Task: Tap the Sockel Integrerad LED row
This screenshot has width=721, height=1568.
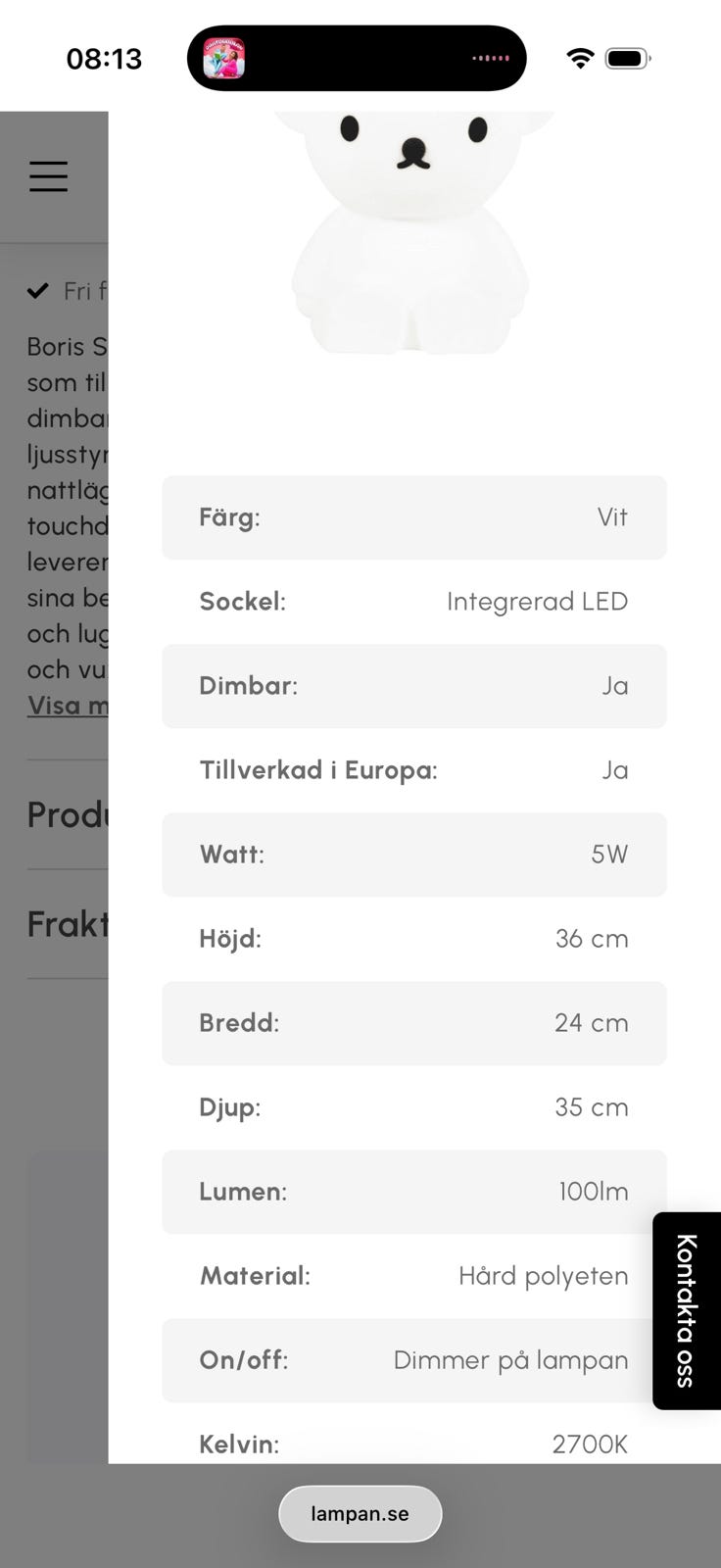Action: point(413,602)
